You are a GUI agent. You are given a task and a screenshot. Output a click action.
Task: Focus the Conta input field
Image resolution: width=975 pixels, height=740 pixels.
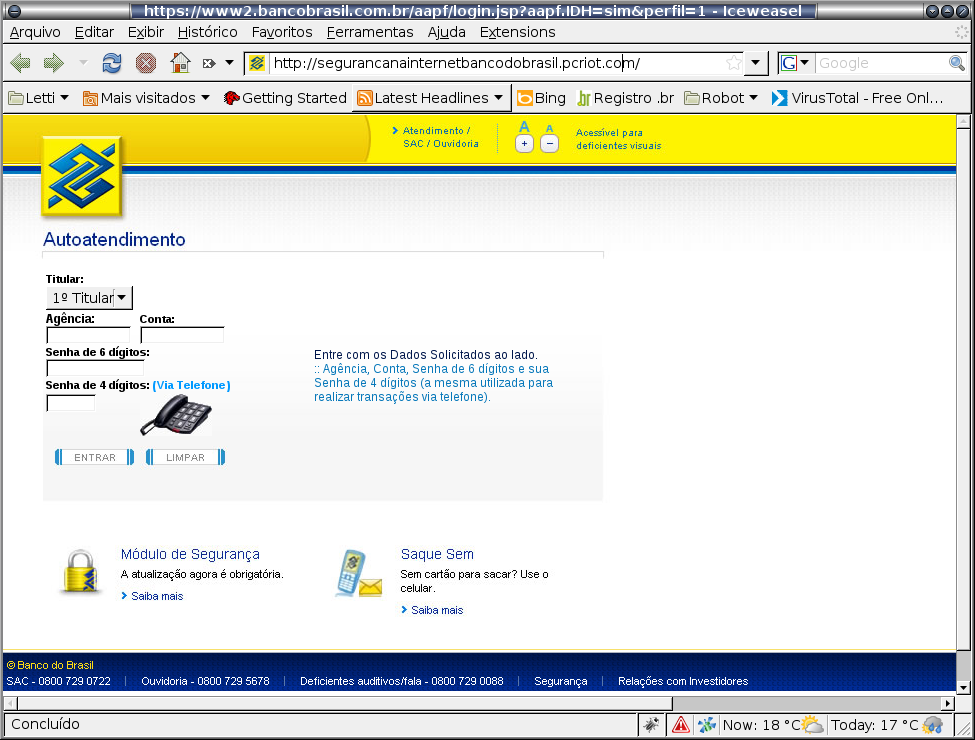182,335
